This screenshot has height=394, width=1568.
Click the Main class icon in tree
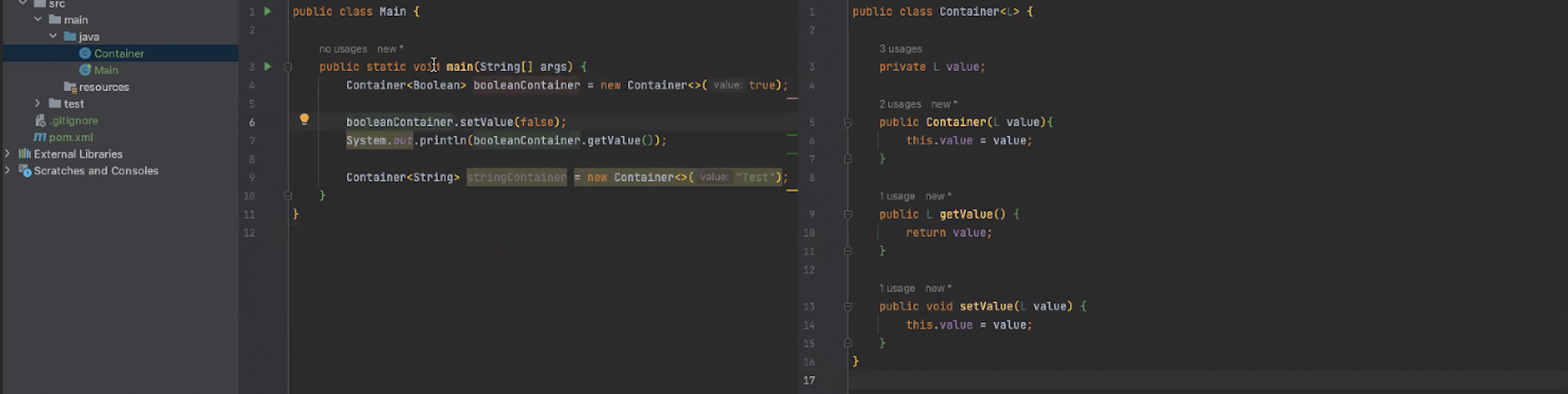point(85,70)
